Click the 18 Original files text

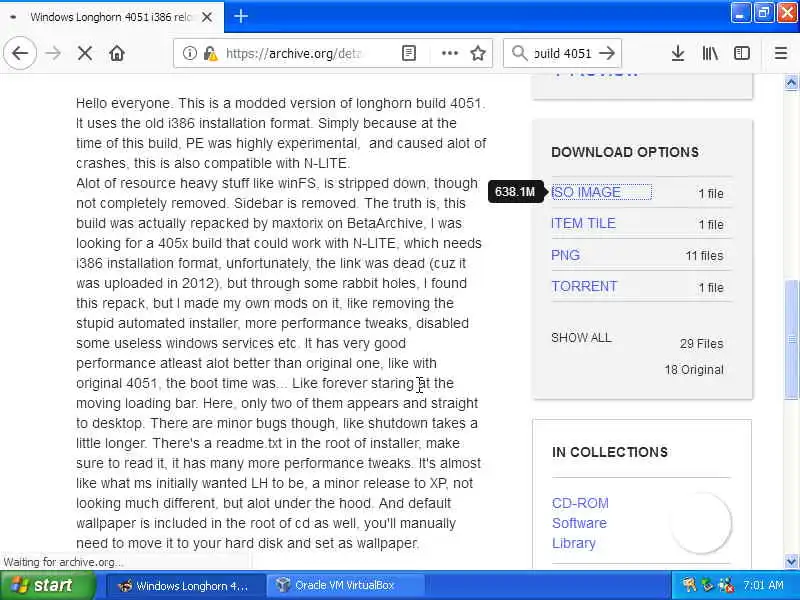point(694,370)
